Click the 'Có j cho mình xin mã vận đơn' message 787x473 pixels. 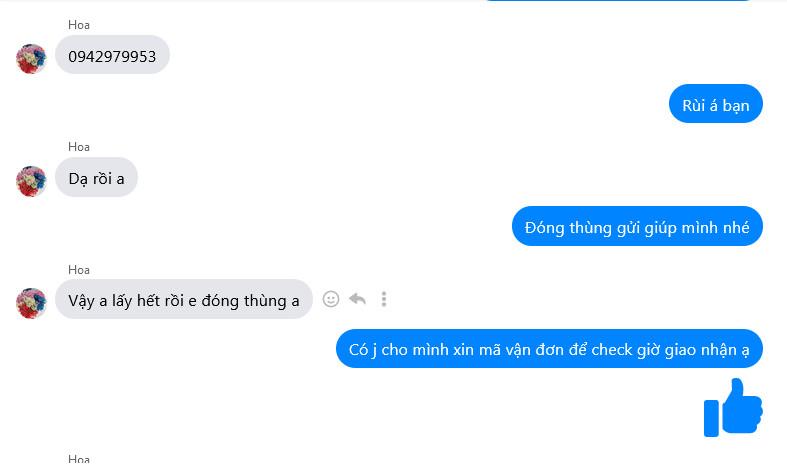549,348
